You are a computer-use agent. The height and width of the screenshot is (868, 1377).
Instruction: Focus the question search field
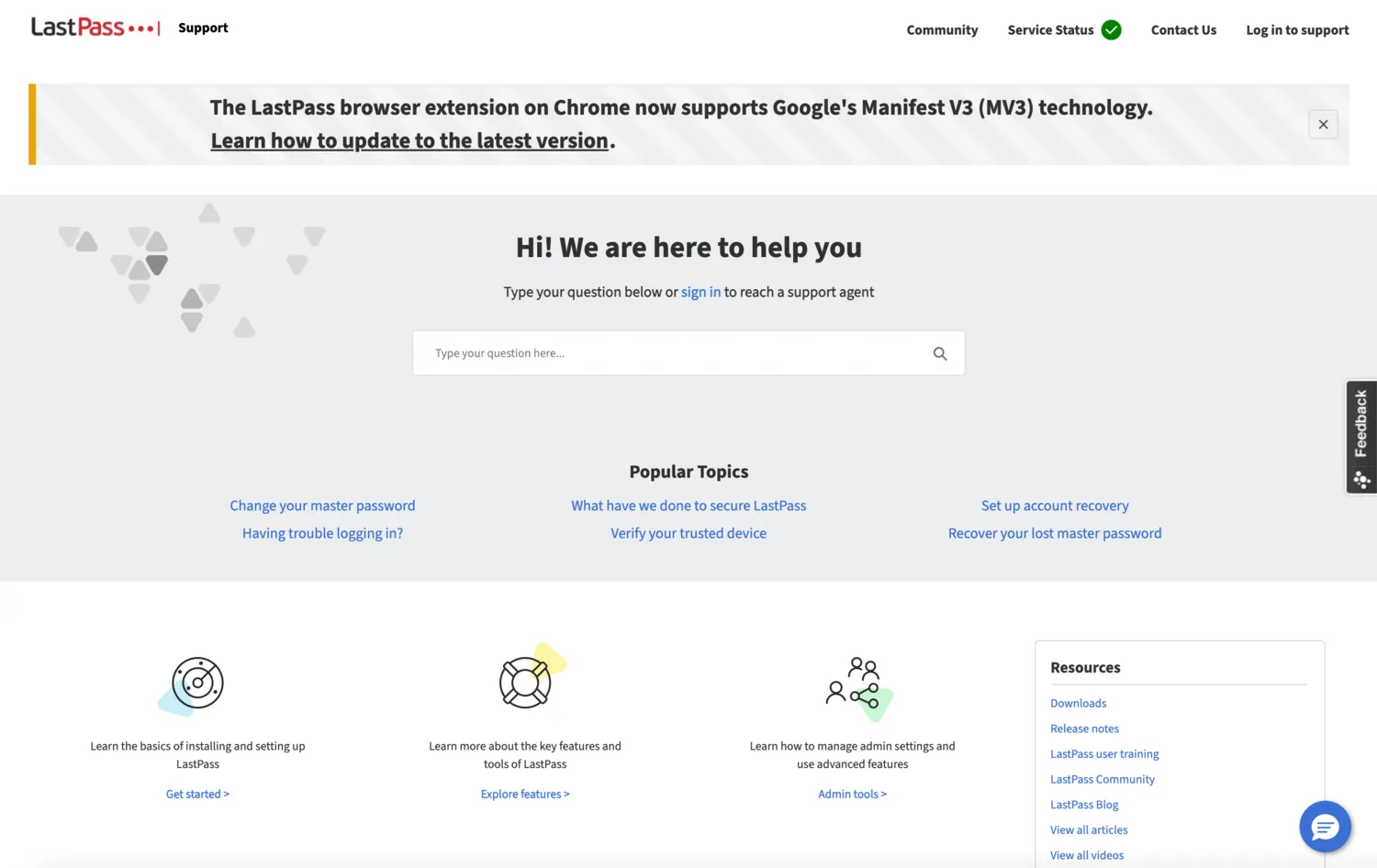click(688, 353)
